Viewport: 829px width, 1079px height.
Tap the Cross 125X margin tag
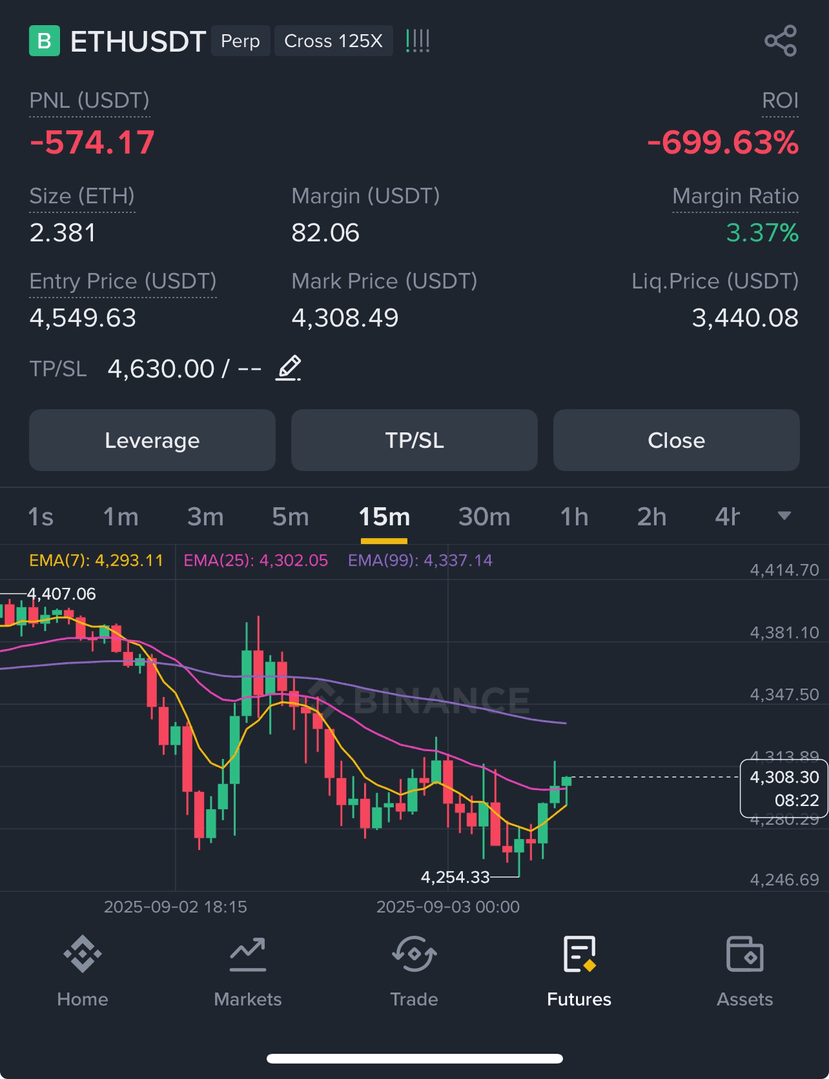333,41
